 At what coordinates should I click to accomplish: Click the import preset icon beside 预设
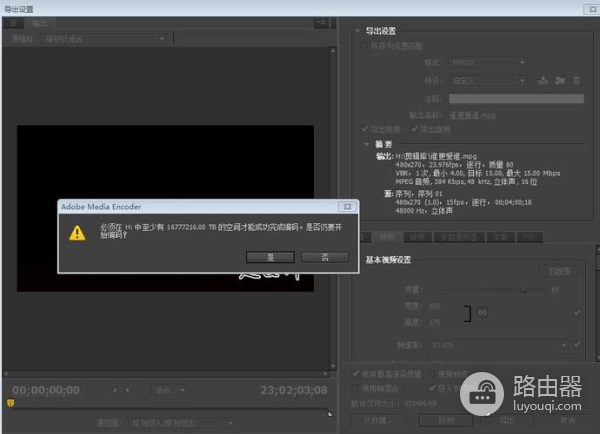[x=560, y=81]
